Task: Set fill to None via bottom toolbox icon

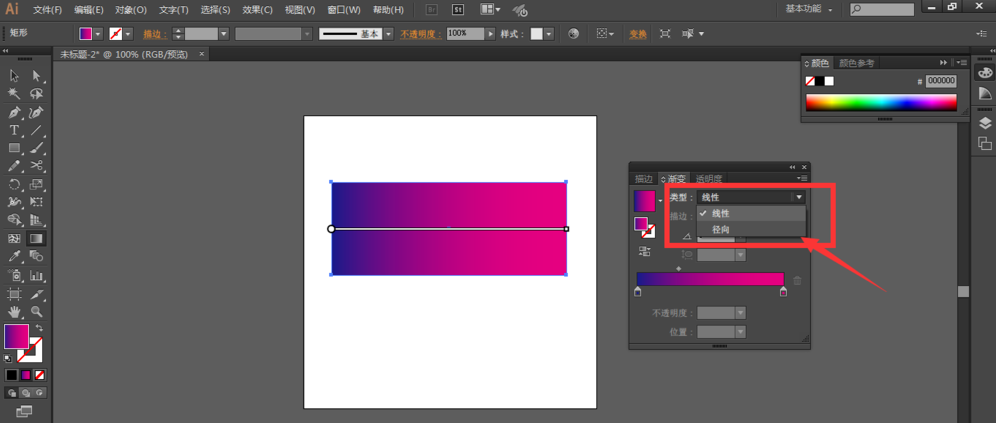Action: point(40,375)
